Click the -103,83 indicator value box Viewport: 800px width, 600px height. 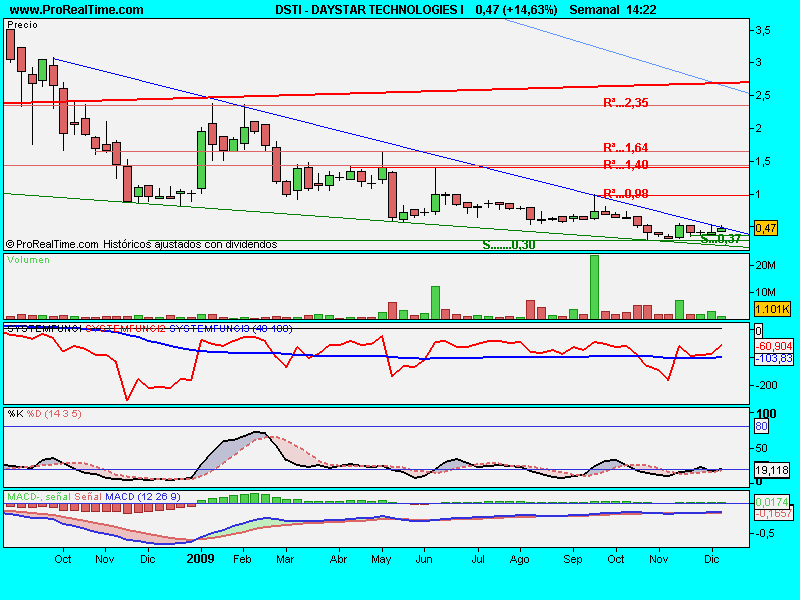[773, 358]
